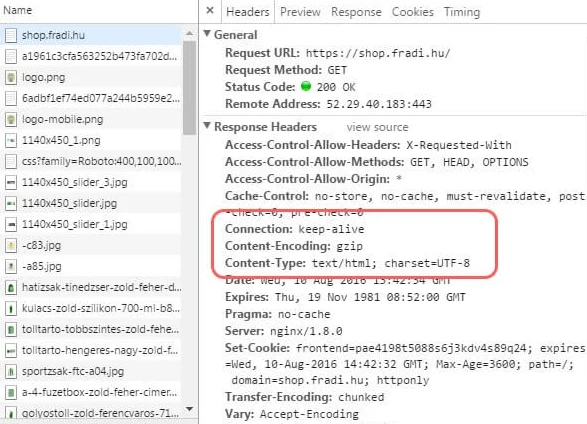Click the icon beside sportzsak-ftc-a04.jpg
The image size is (587, 424).
11,371
